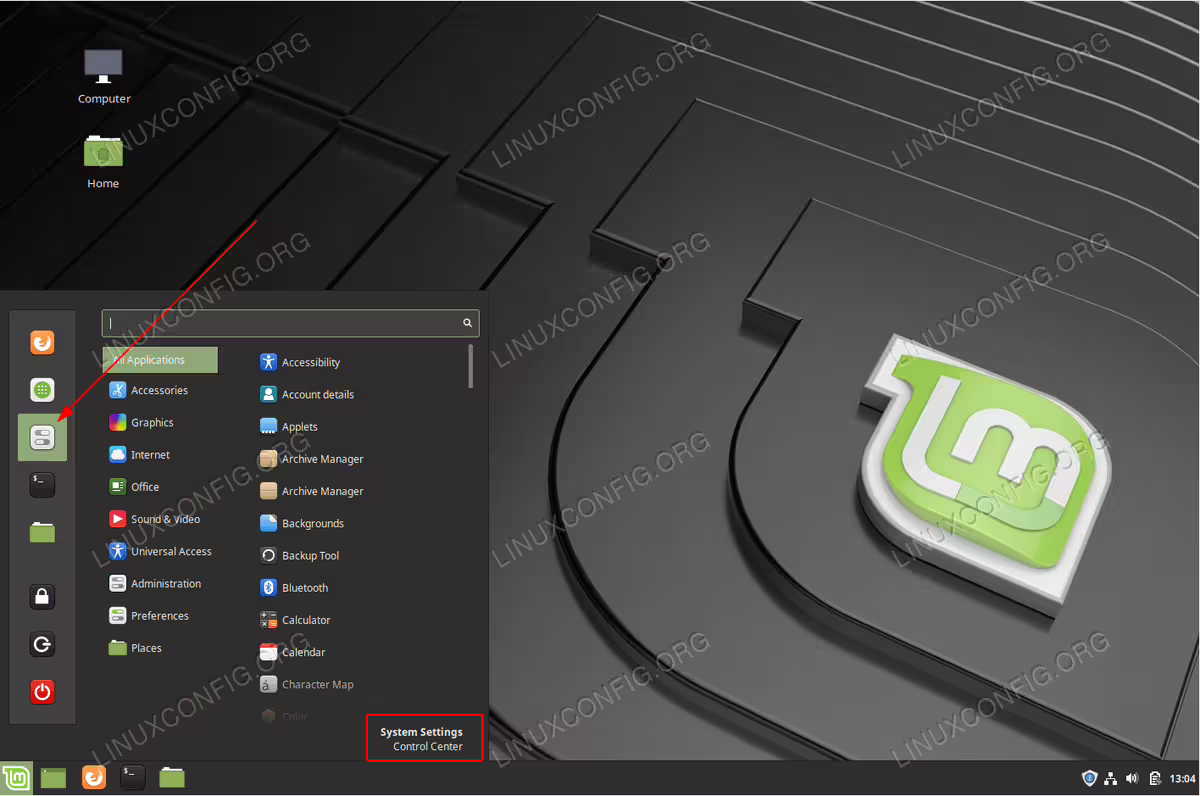
Task: Lock the screen using the padlock icon
Action: click(x=42, y=597)
